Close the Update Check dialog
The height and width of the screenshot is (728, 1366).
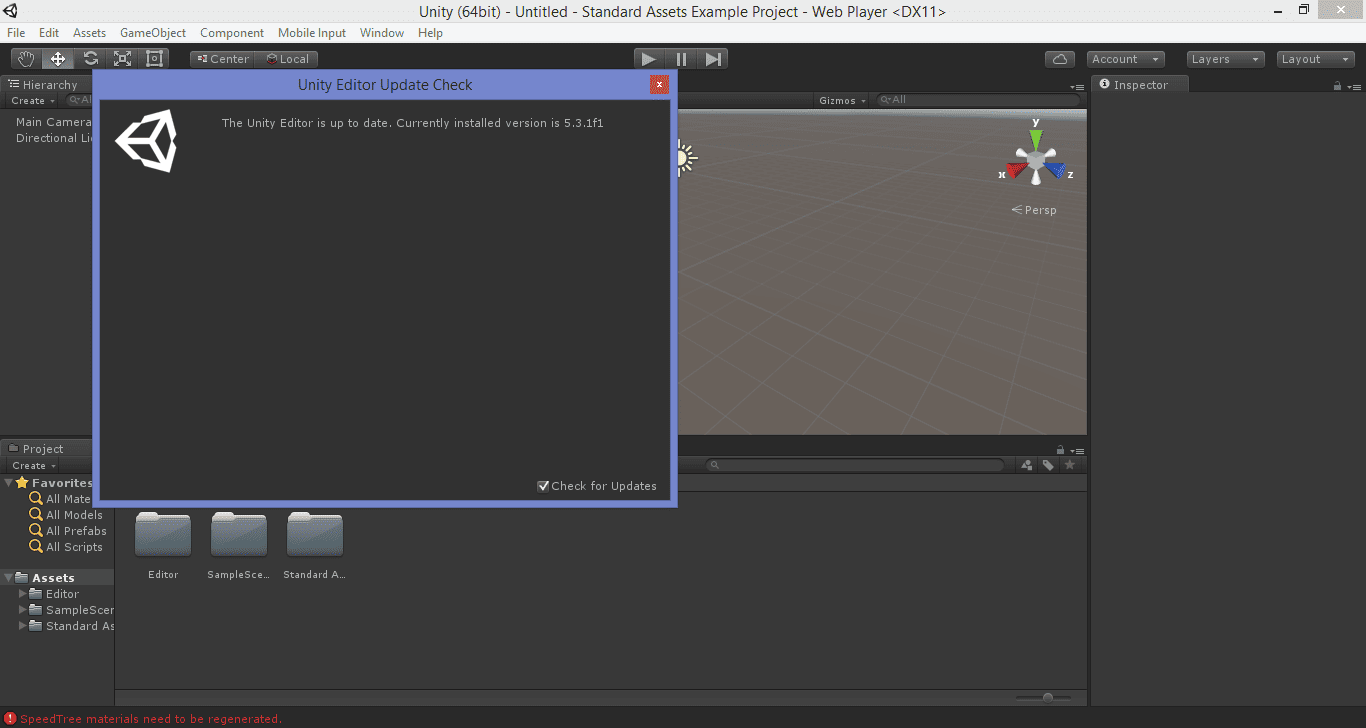pyautogui.click(x=659, y=85)
